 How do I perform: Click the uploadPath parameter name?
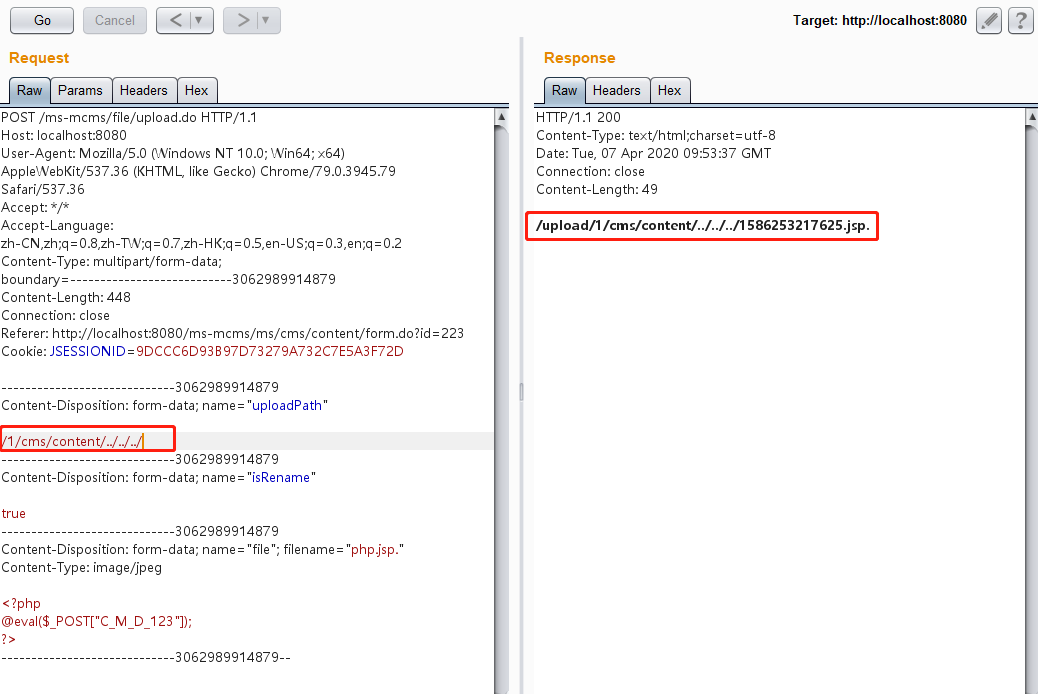287,405
